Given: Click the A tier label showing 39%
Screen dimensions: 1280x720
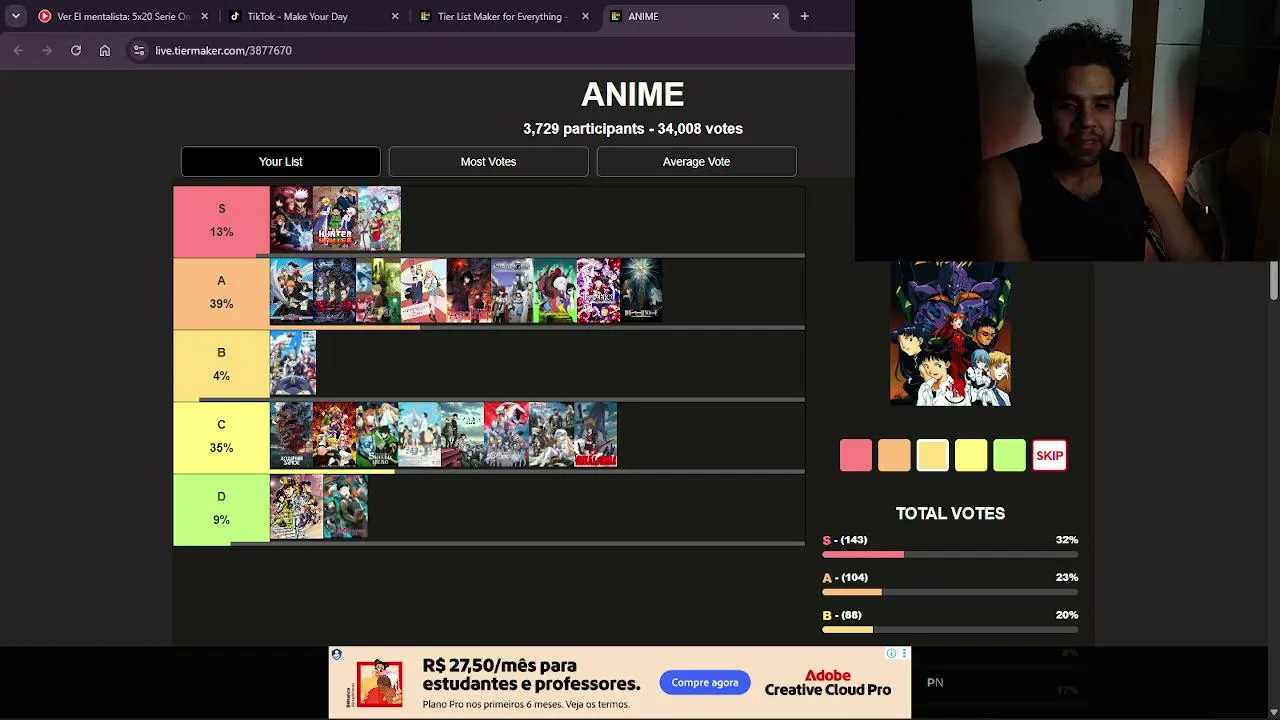Looking at the screenshot, I should [x=221, y=294].
